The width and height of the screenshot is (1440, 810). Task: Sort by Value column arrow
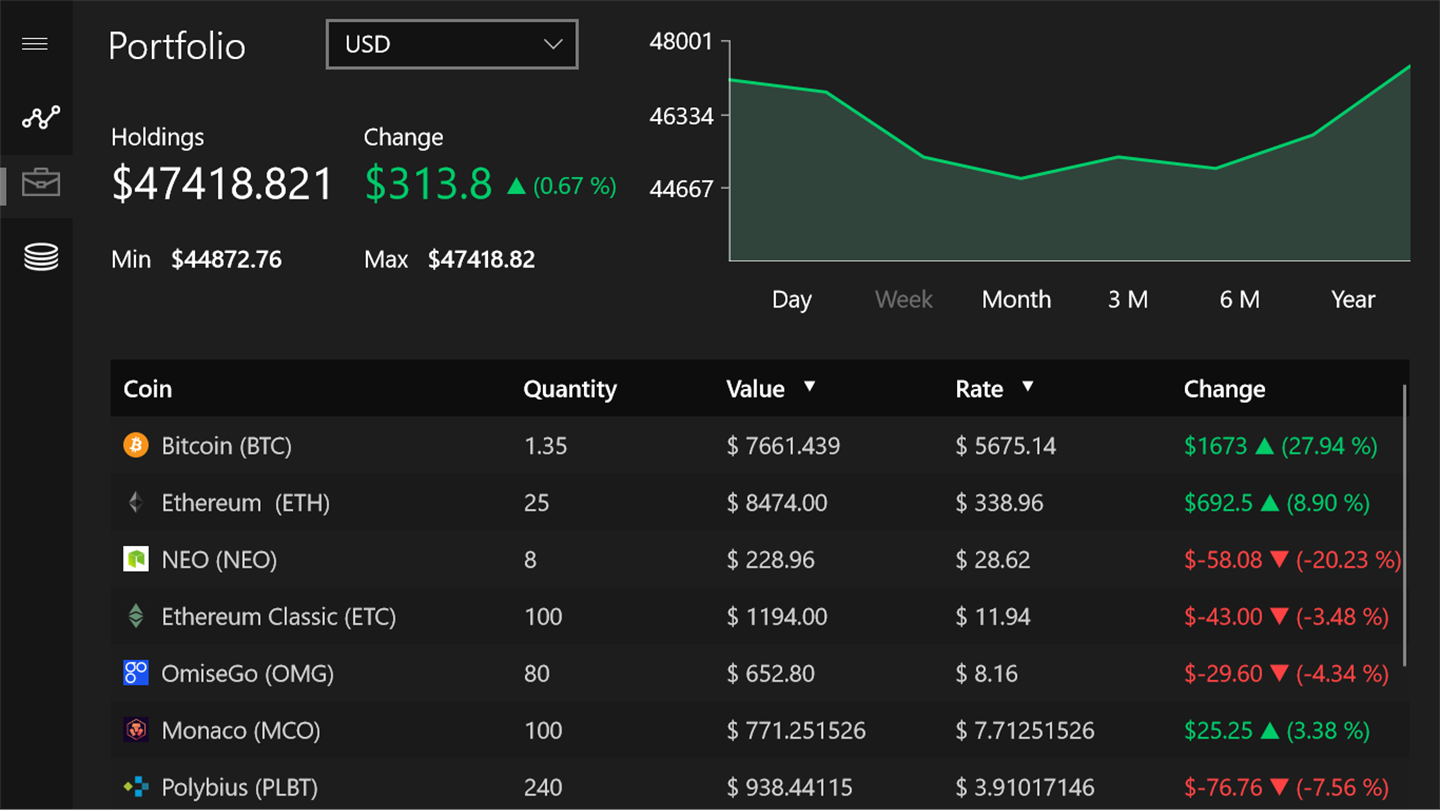pos(810,387)
